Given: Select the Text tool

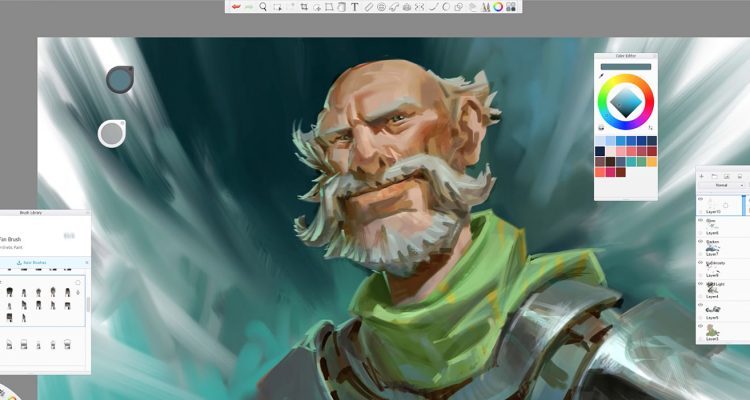Looking at the screenshot, I should coord(354,6).
